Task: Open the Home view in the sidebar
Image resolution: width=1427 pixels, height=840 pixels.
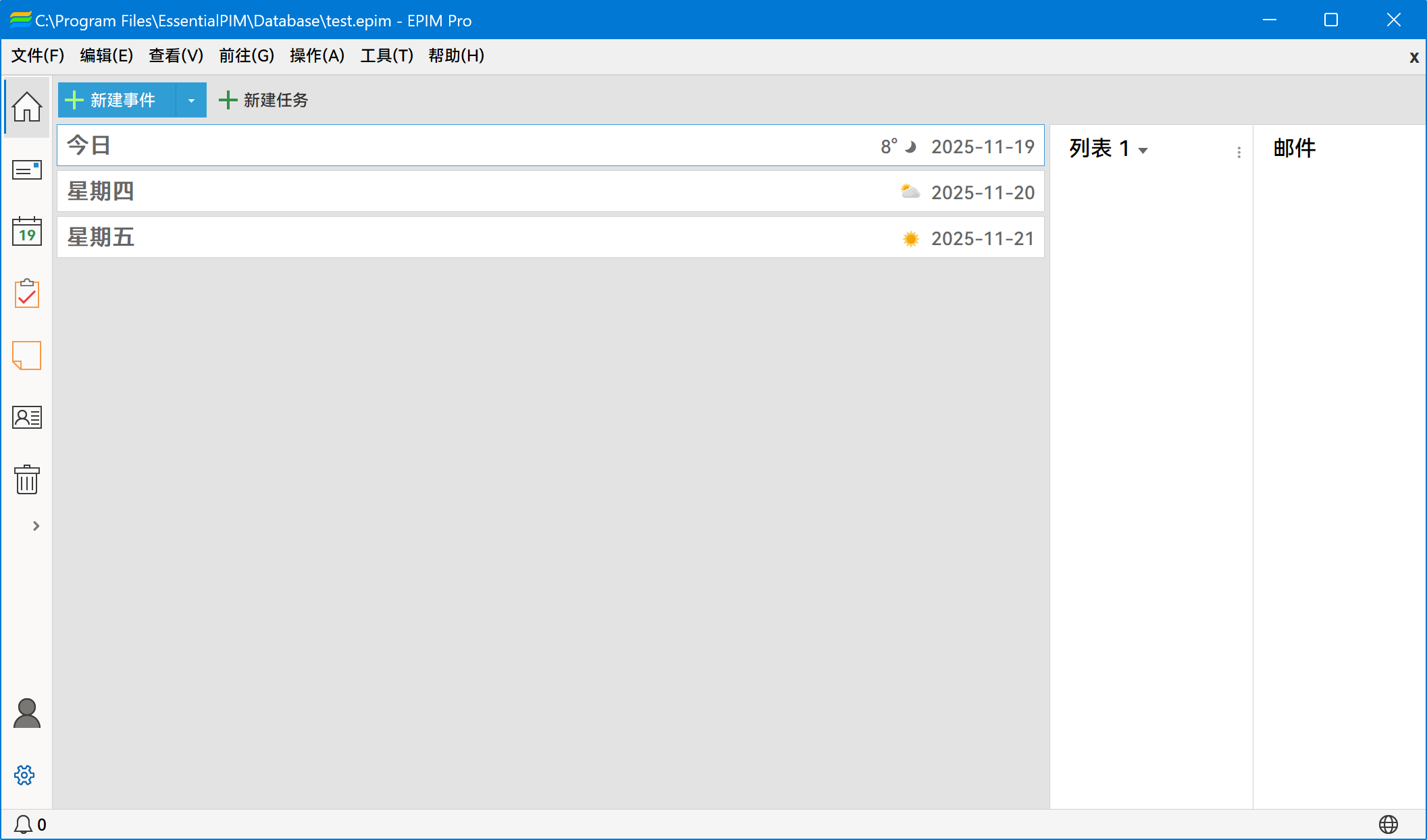Action: point(26,106)
